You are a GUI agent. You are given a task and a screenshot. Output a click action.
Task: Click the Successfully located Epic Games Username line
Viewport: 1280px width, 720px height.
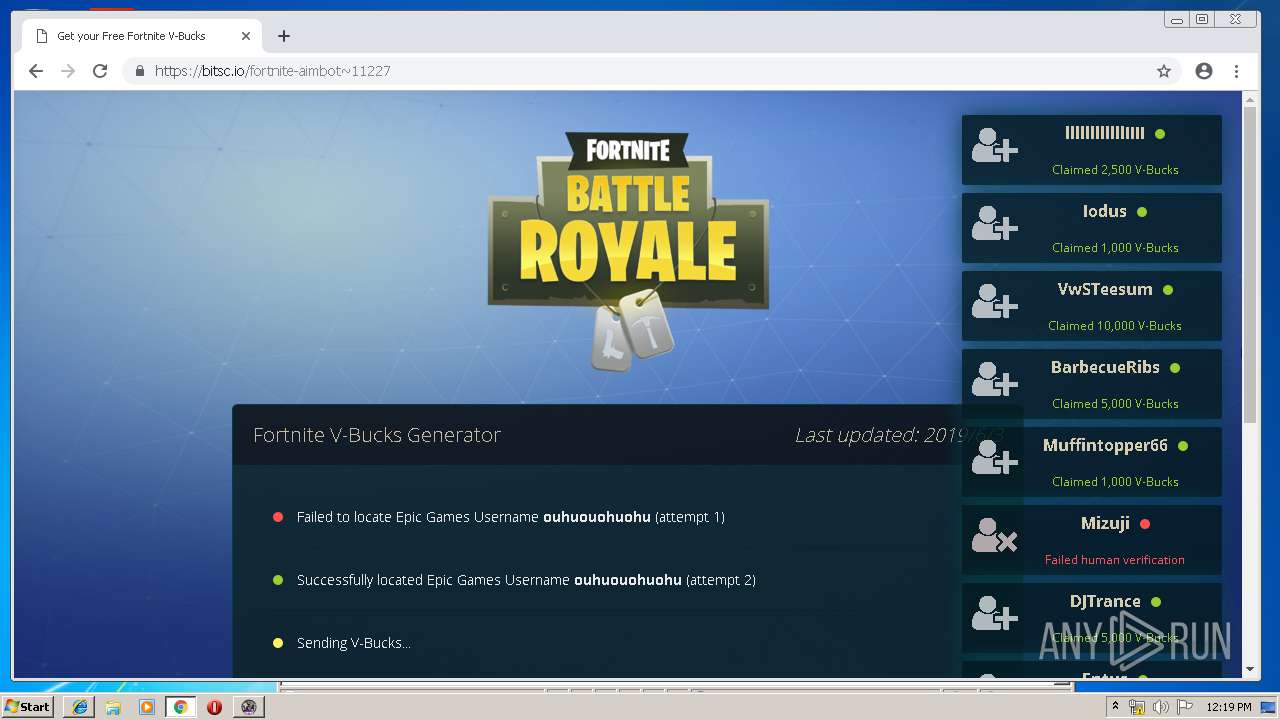[526, 580]
